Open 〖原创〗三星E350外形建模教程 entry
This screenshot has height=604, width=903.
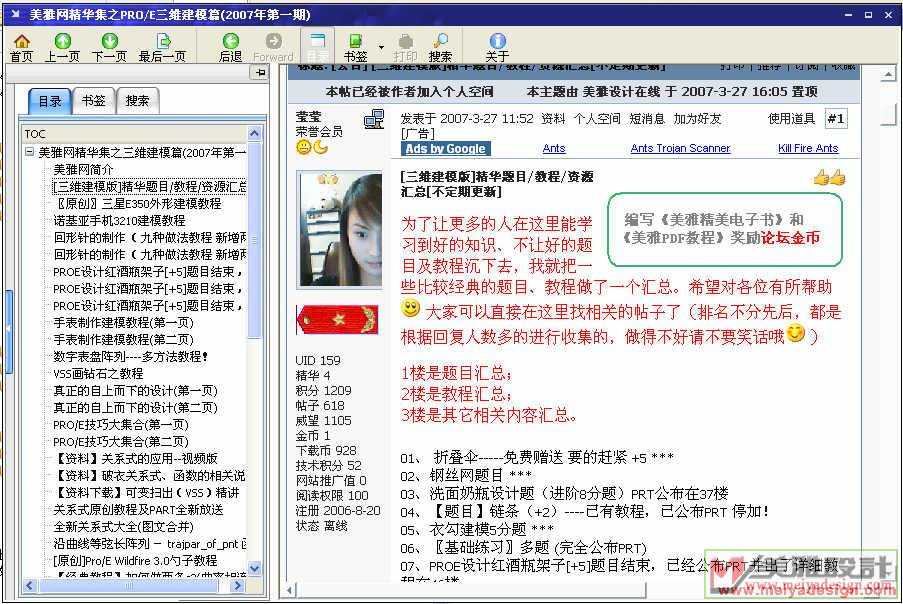pos(137,204)
